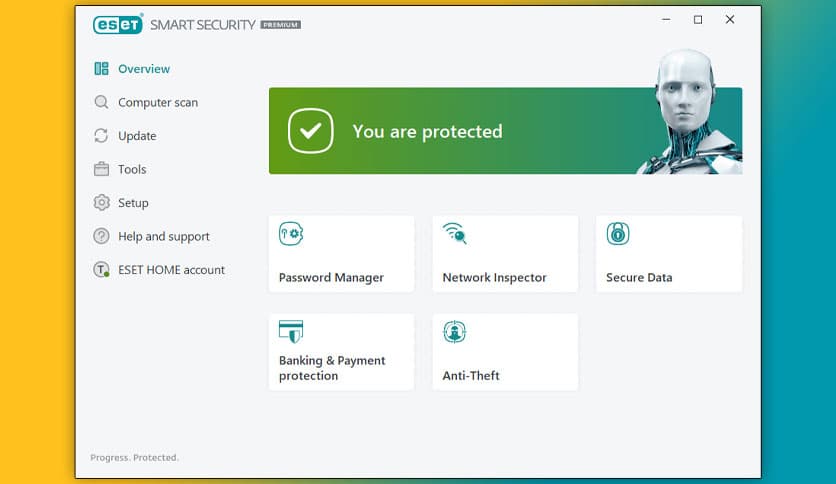Launch Banking & Payment protection

coord(341,352)
